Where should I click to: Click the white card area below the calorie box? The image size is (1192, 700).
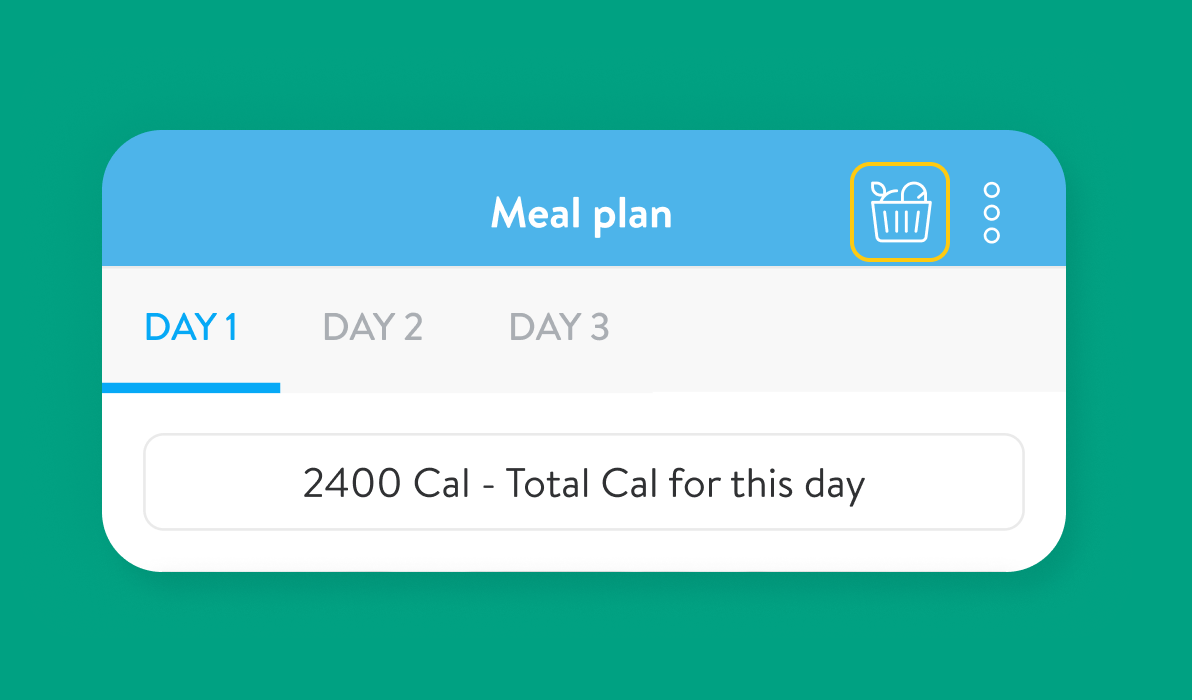click(x=583, y=550)
